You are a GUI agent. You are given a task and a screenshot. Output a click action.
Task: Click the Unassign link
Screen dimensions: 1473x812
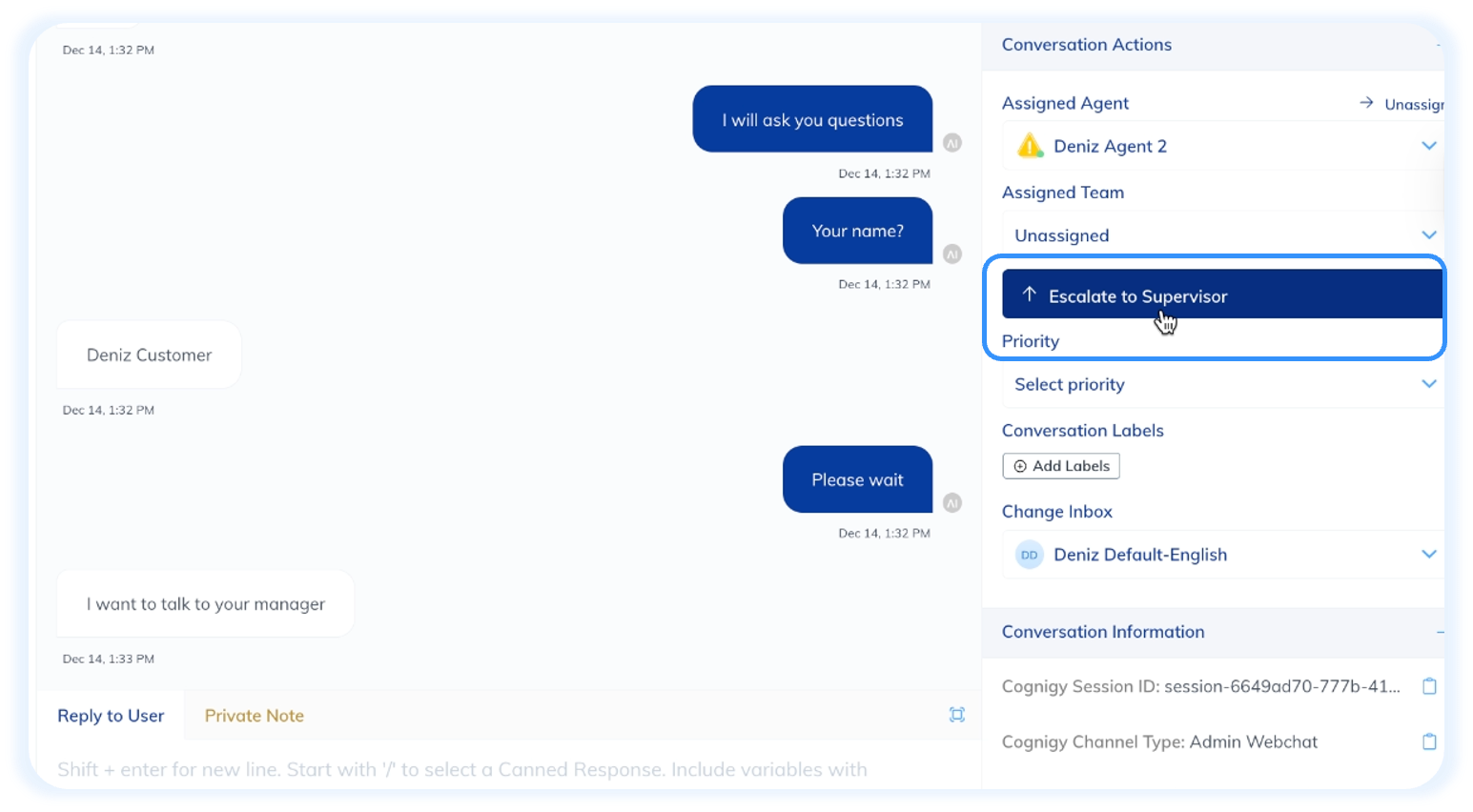click(1413, 104)
